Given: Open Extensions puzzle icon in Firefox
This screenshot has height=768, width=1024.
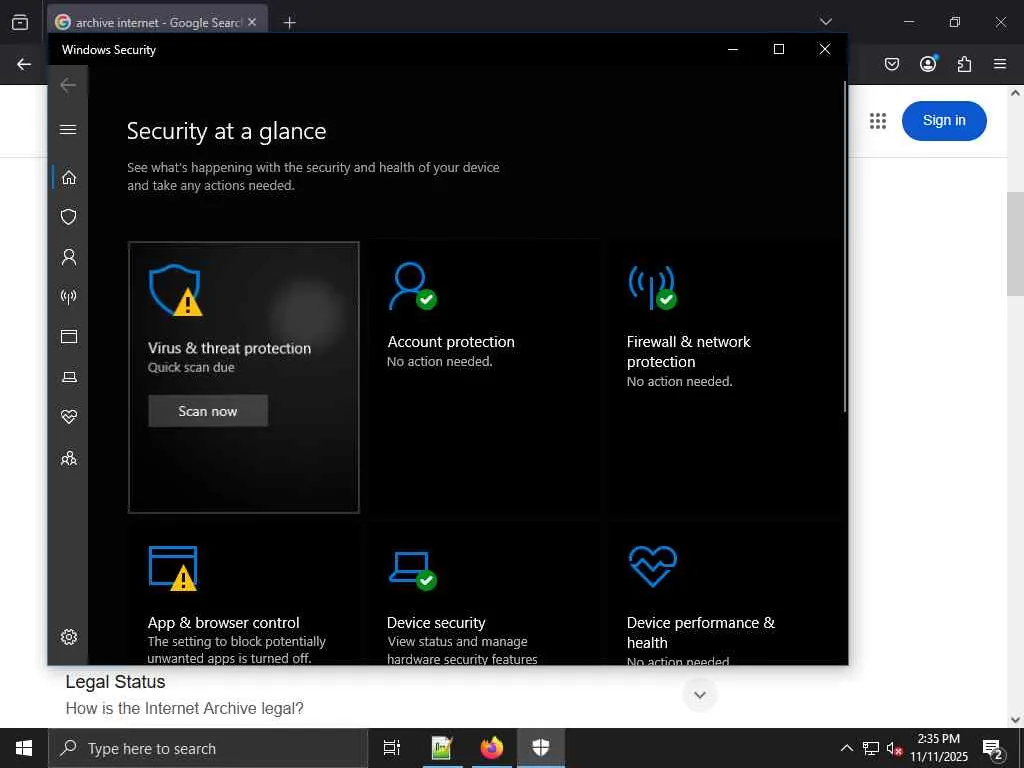Looking at the screenshot, I should click(964, 64).
